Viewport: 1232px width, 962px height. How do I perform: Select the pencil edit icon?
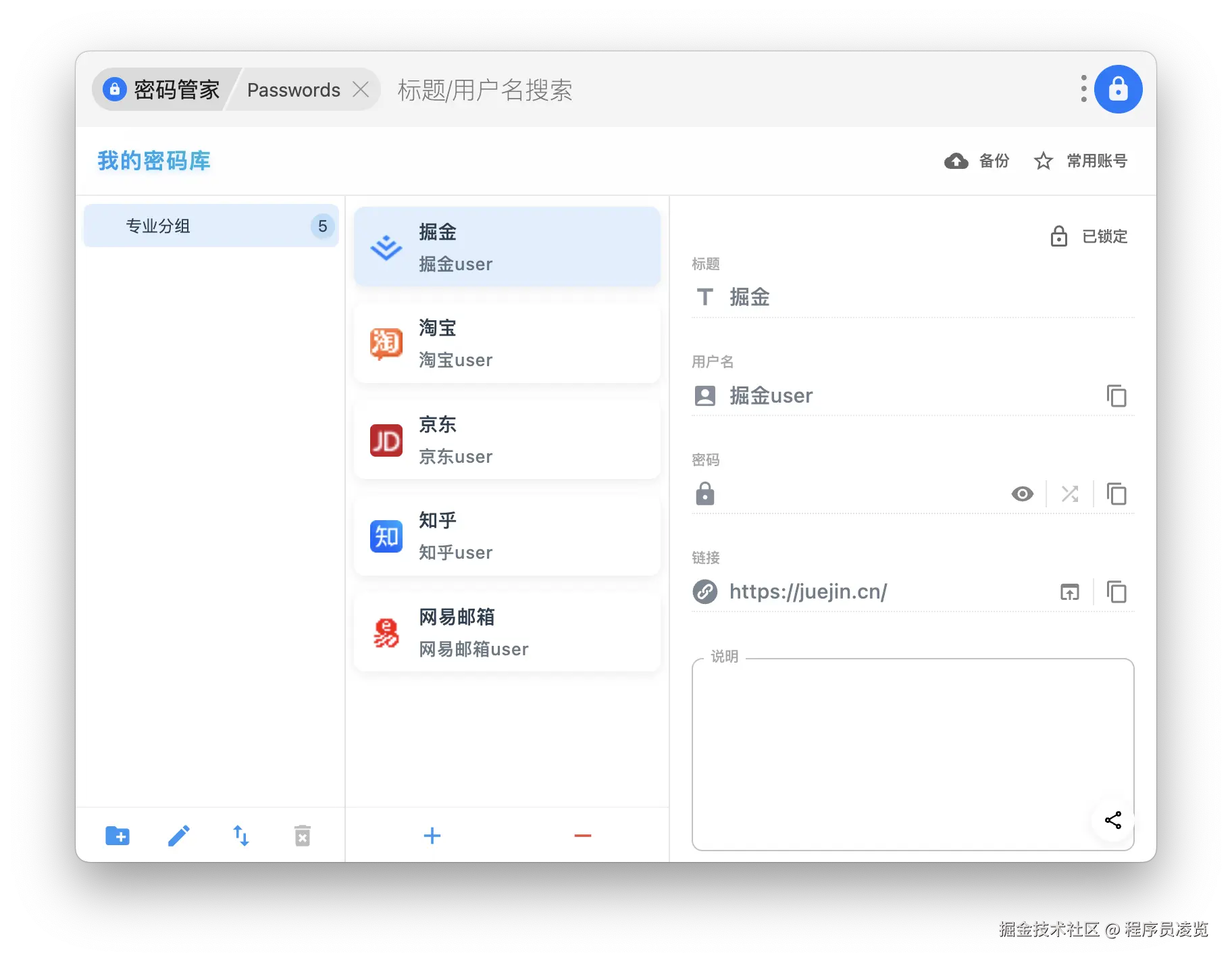coord(179,836)
